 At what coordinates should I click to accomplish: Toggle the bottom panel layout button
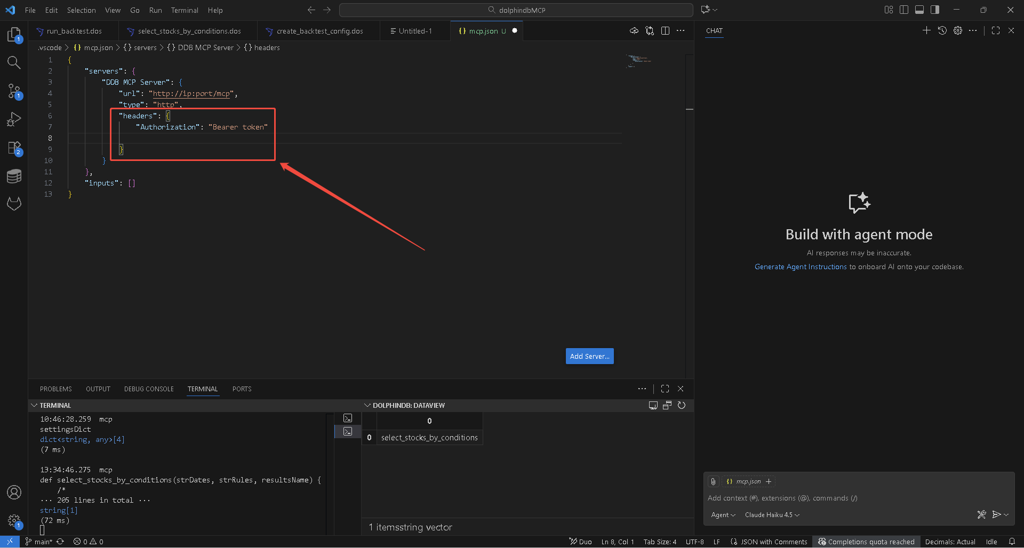(x=917, y=10)
